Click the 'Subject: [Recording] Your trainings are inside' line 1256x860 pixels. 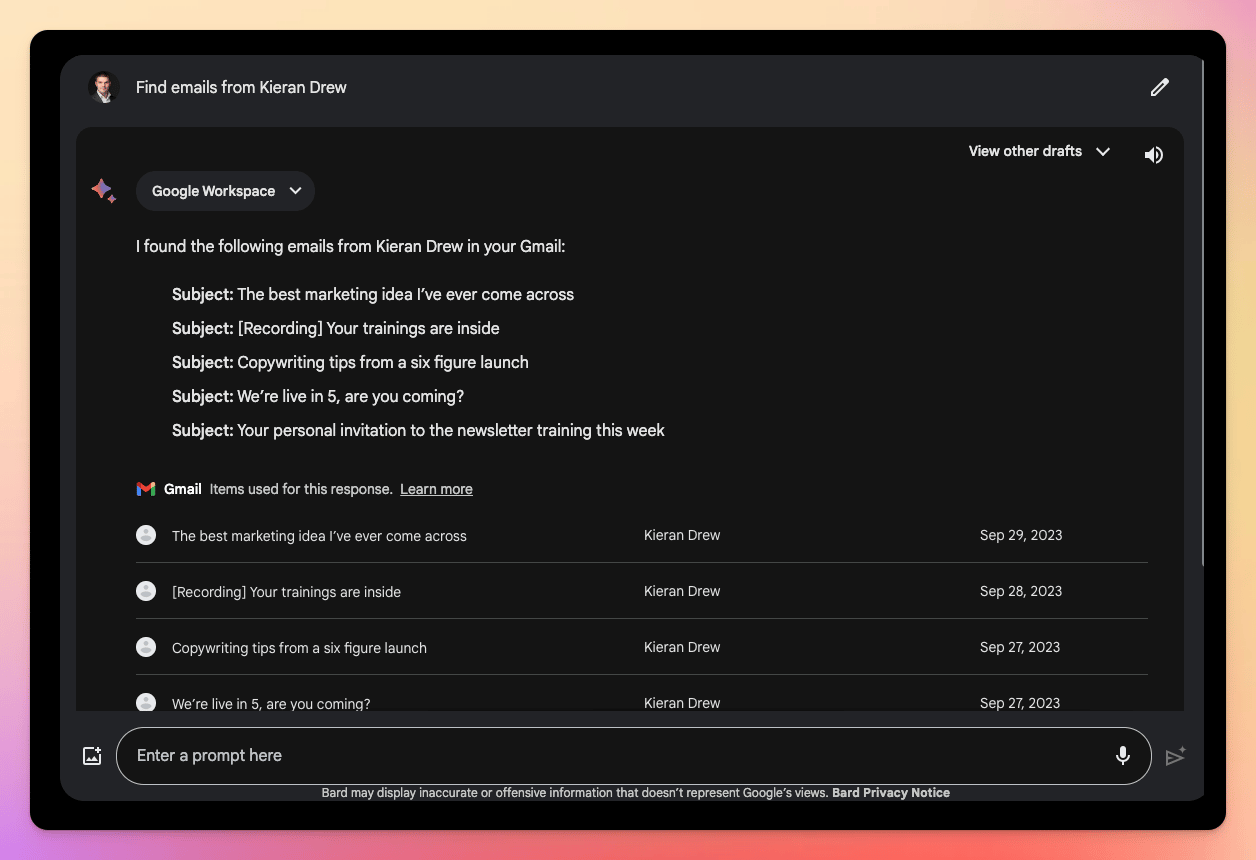click(x=336, y=328)
